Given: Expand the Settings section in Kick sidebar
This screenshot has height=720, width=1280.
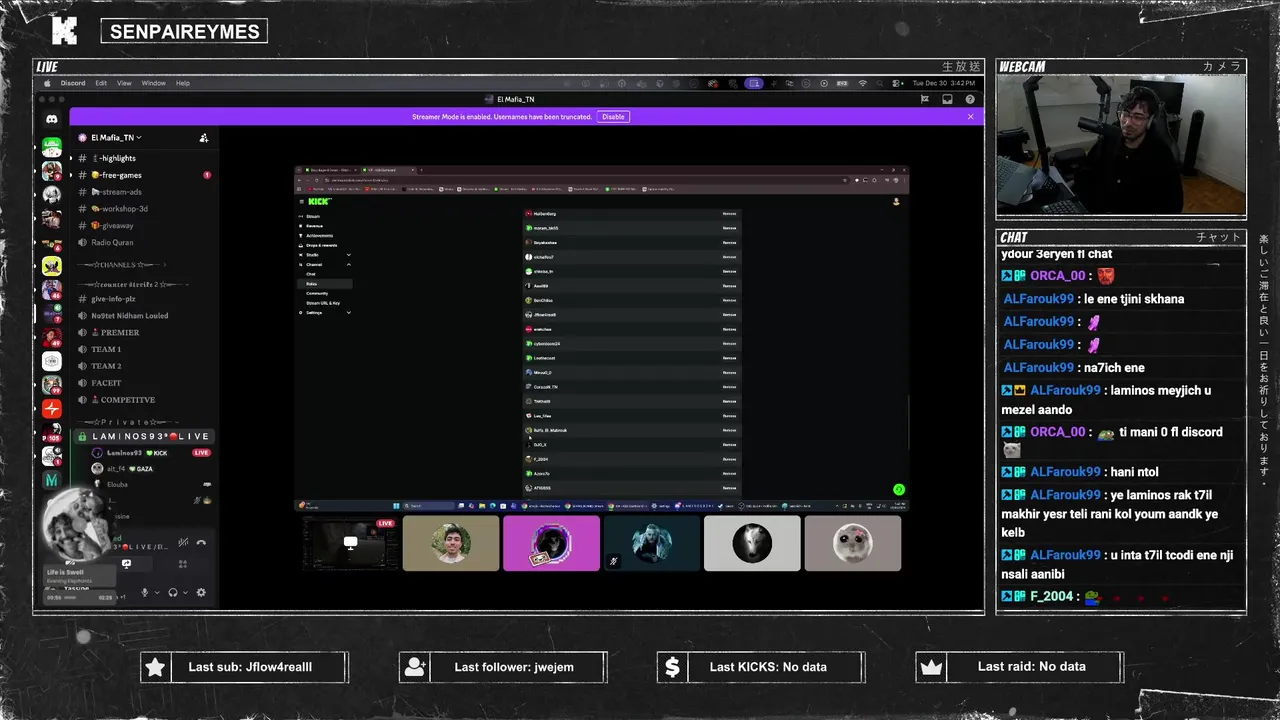Looking at the screenshot, I should [325, 312].
